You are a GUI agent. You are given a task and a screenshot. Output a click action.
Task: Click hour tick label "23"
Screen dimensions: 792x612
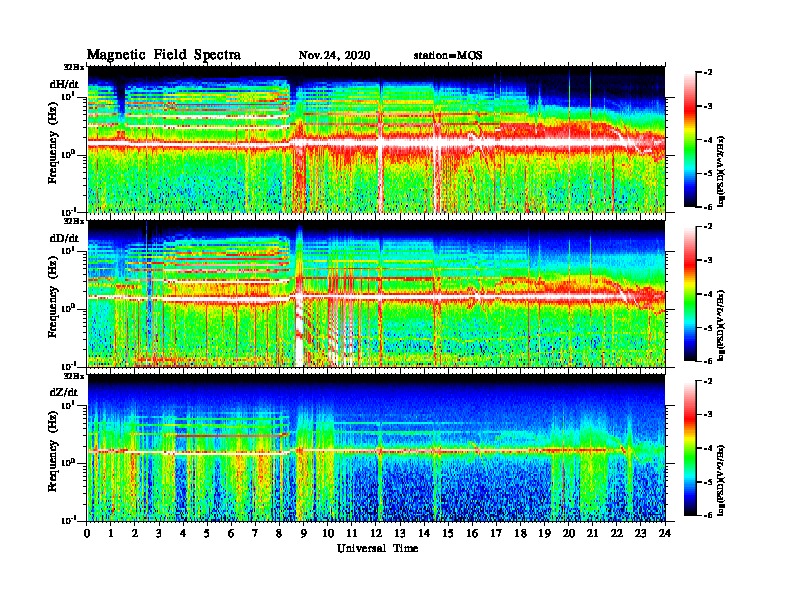click(641, 533)
